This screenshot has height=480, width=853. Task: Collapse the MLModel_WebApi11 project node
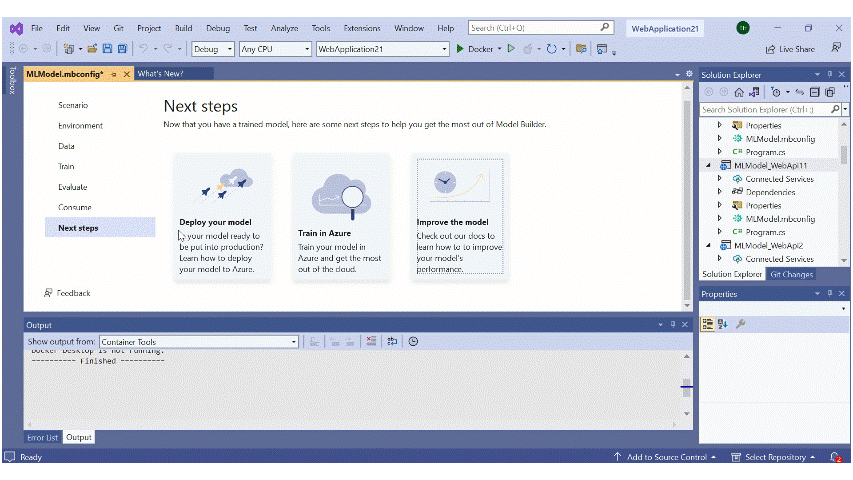click(x=708, y=165)
